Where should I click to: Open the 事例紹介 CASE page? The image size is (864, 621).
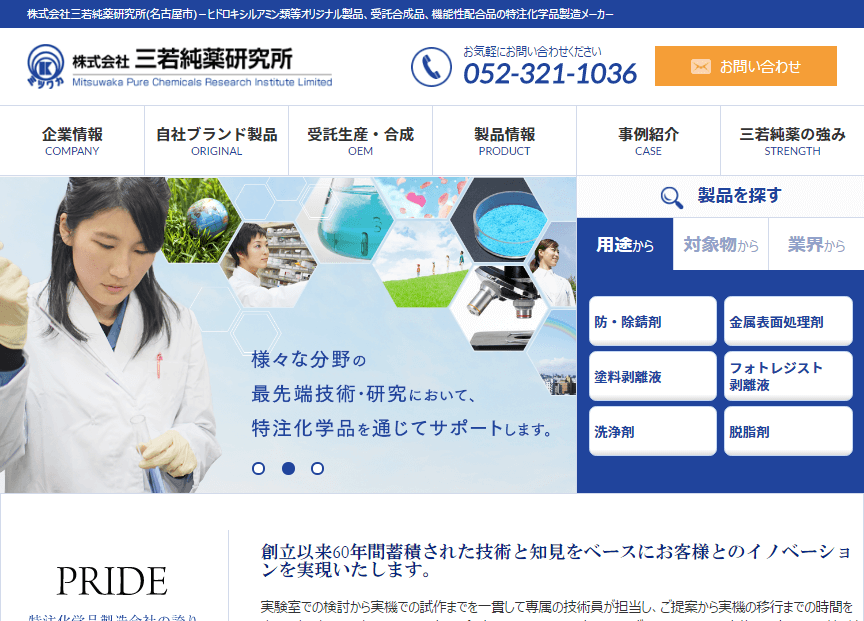[648, 141]
